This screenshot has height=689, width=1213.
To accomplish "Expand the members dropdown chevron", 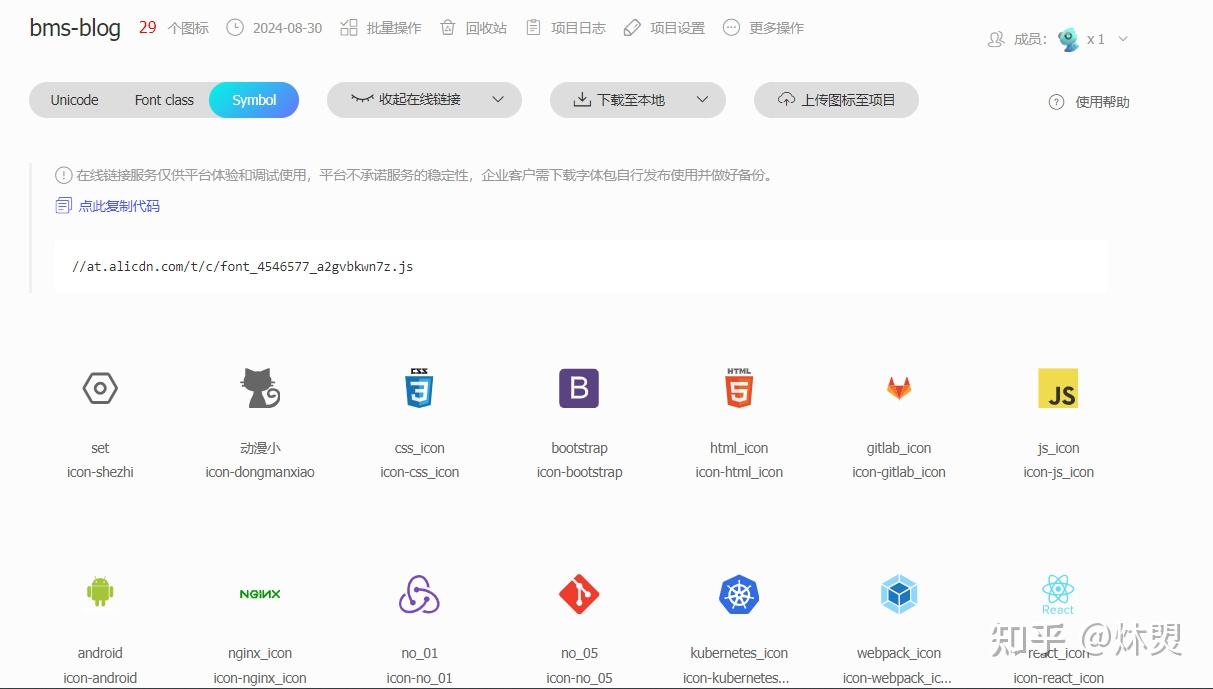I will click(x=1122, y=39).
